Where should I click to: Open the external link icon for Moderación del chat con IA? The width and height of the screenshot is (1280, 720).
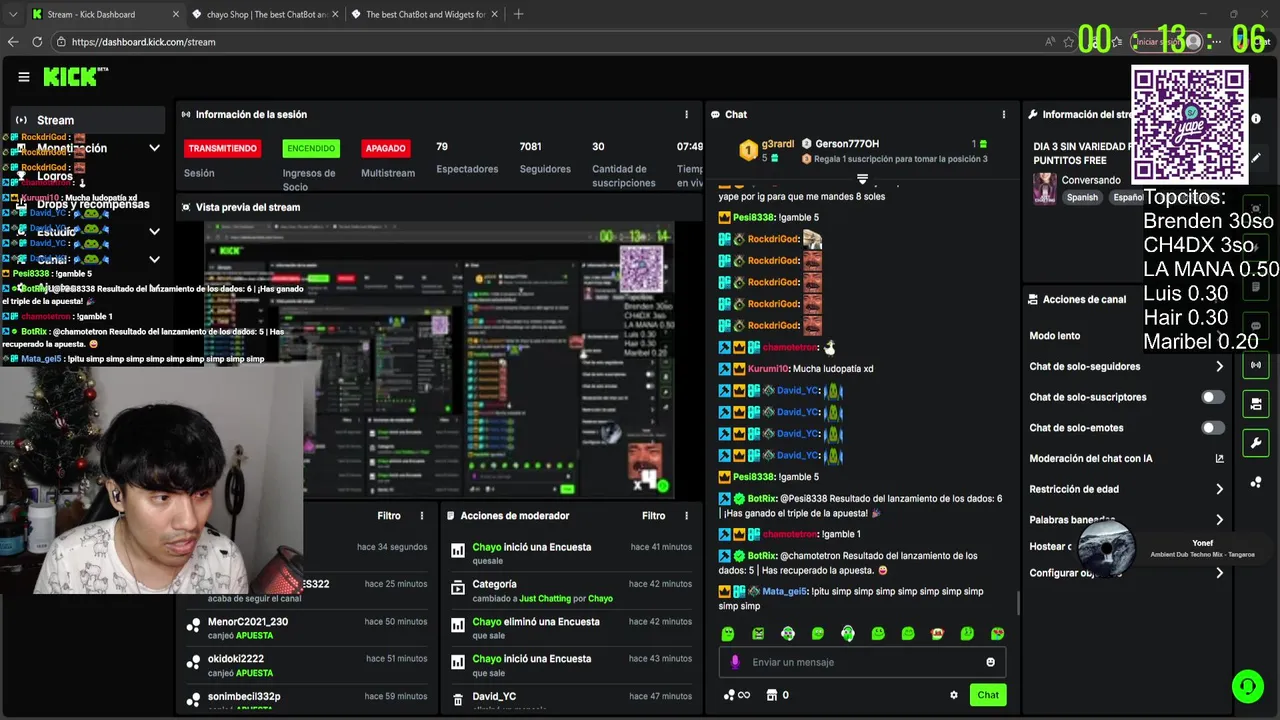1219,459
